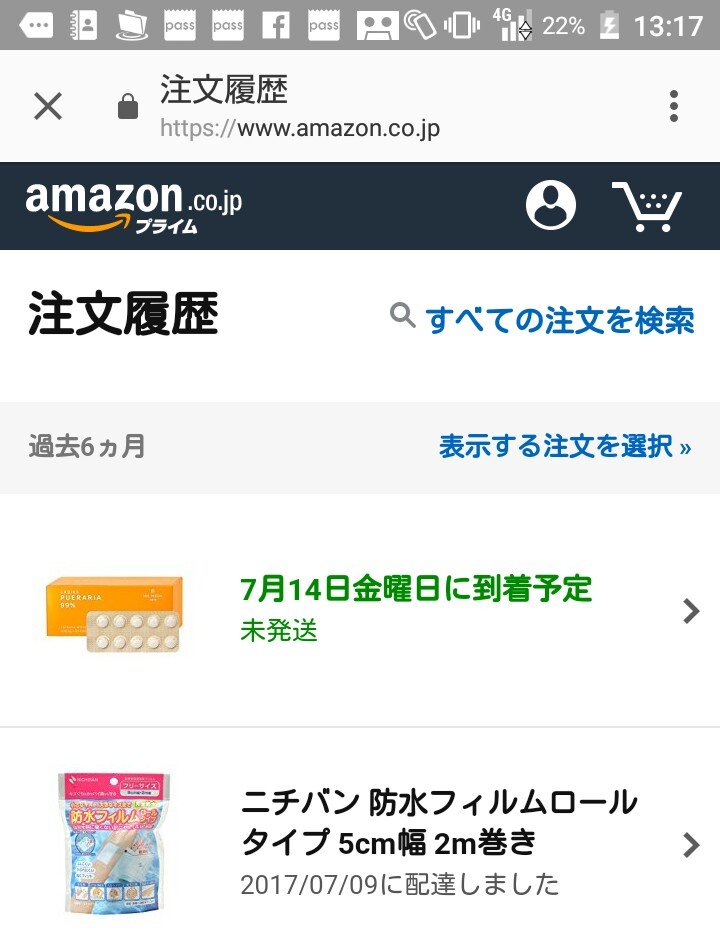Image resolution: width=720 pixels, height=942 pixels.
Task: Expand the July 14 arrival order chevron
Action: [691, 611]
